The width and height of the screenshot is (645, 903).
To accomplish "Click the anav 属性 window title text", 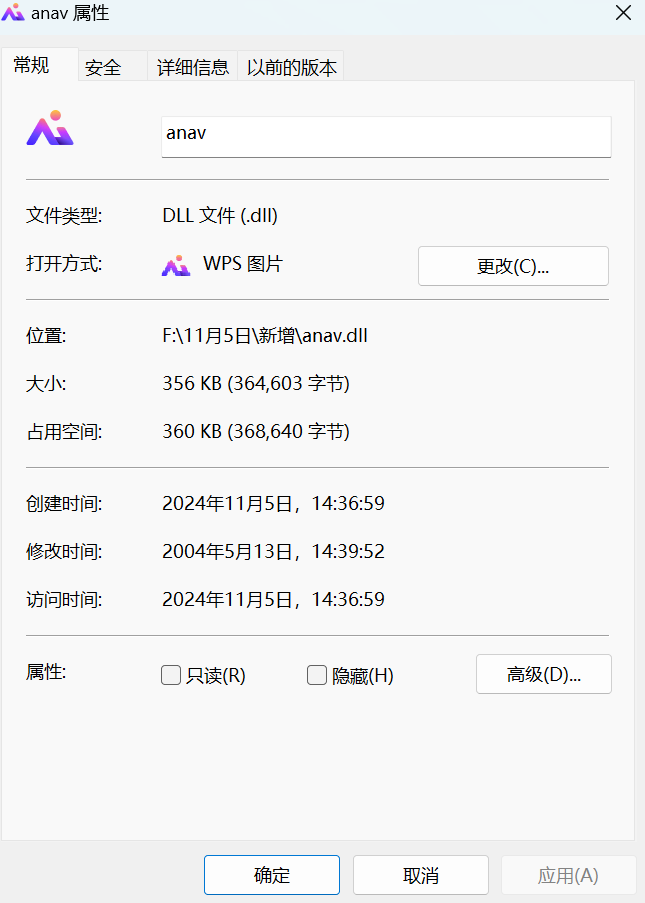I will [x=70, y=13].
